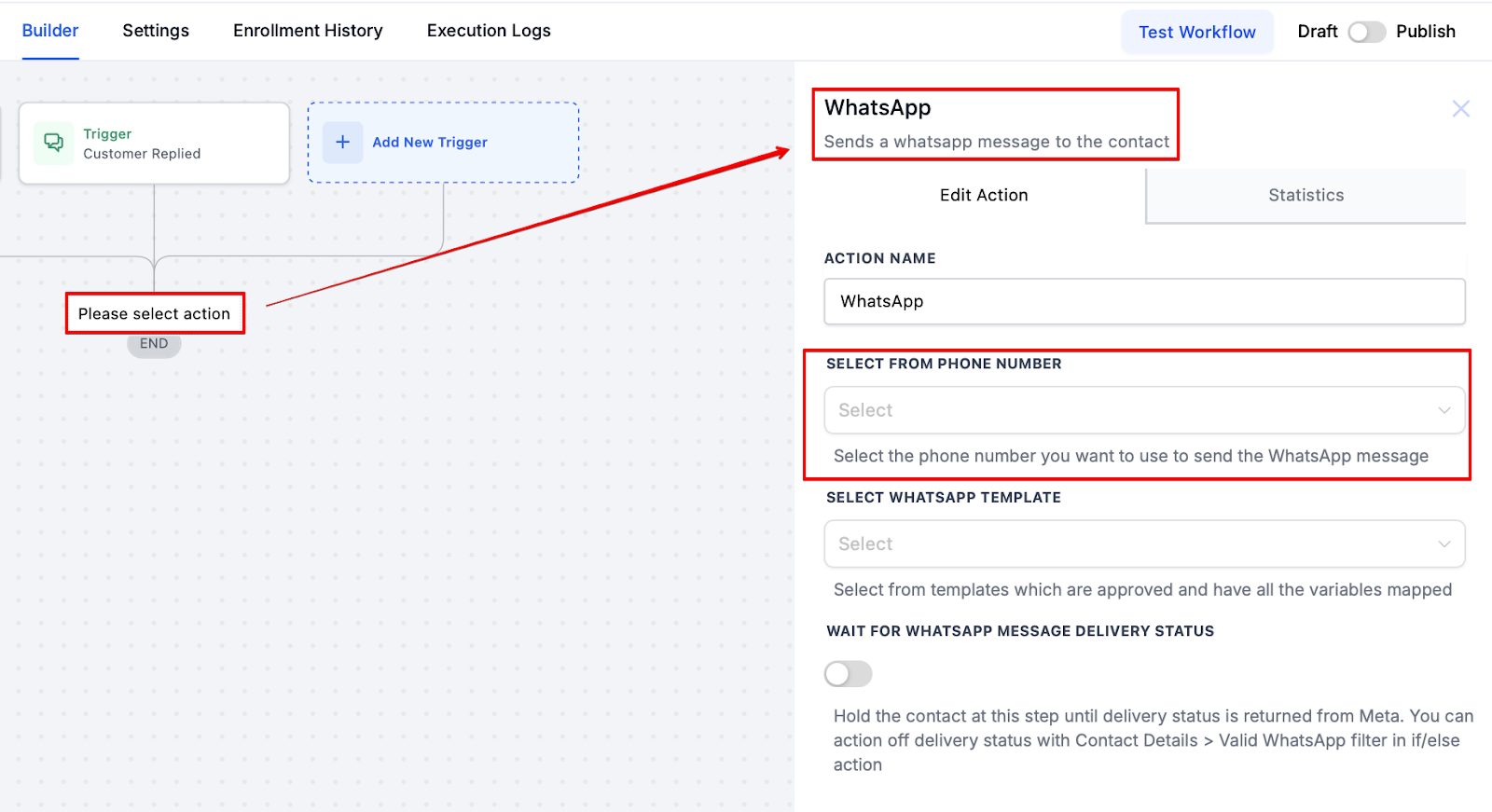Viewport: 1492px width, 812px height.
Task: Click the Publish label
Action: coord(1425,32)
